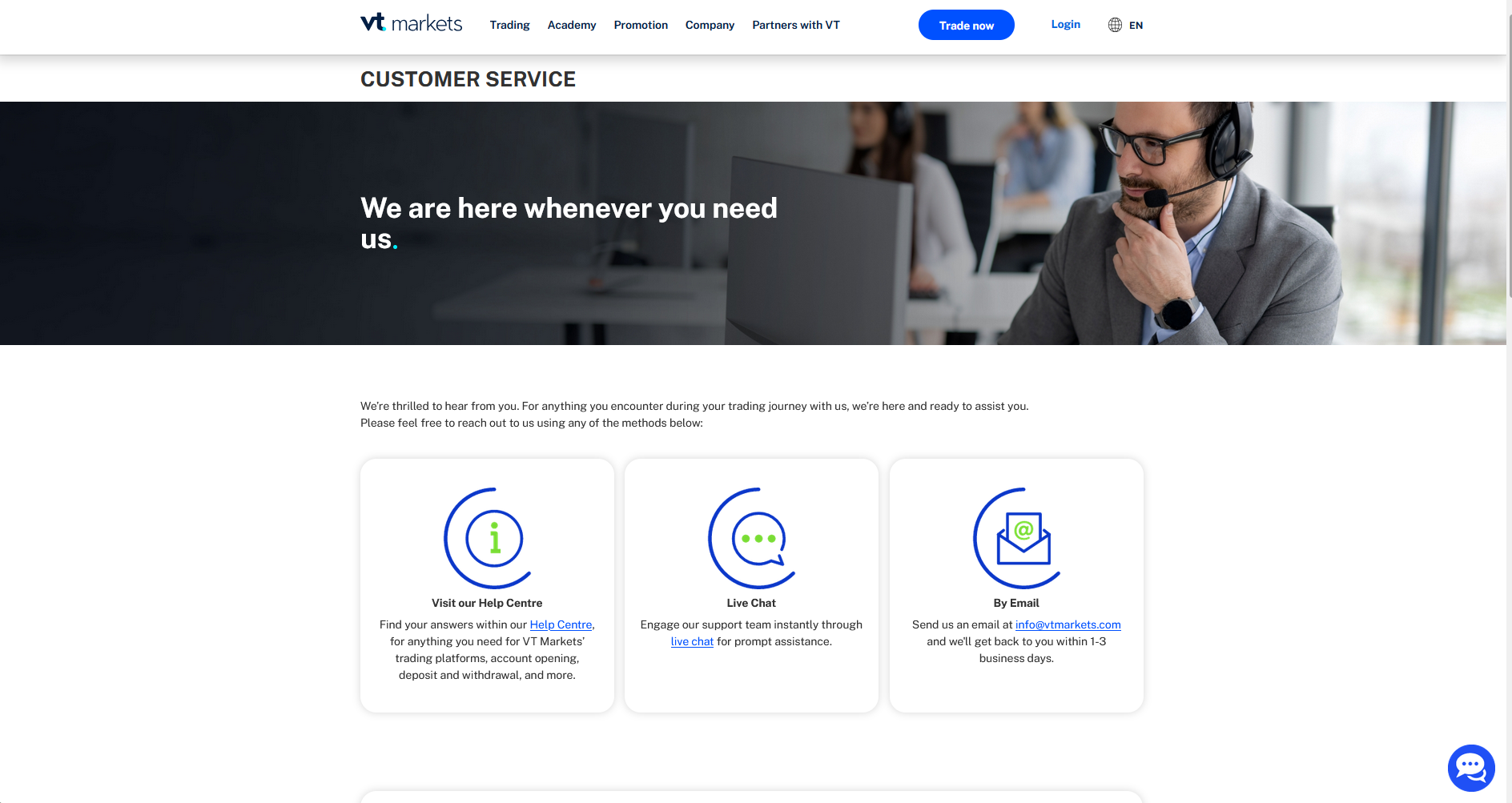This screenshot has width=1512, height=803.
Task: Click the 'Visit our Help Centre' card title
Action: 487,603
